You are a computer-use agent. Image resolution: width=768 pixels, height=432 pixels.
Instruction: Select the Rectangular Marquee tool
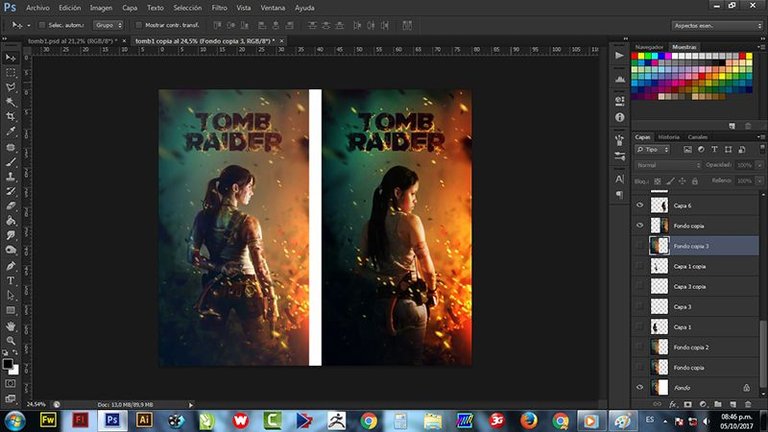[x=10, y=73]
